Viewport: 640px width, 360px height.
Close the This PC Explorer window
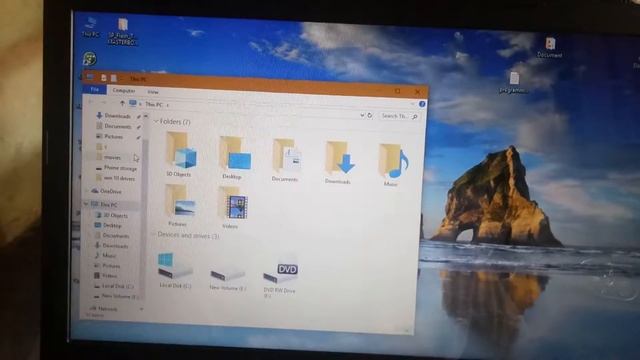[417, 92]
